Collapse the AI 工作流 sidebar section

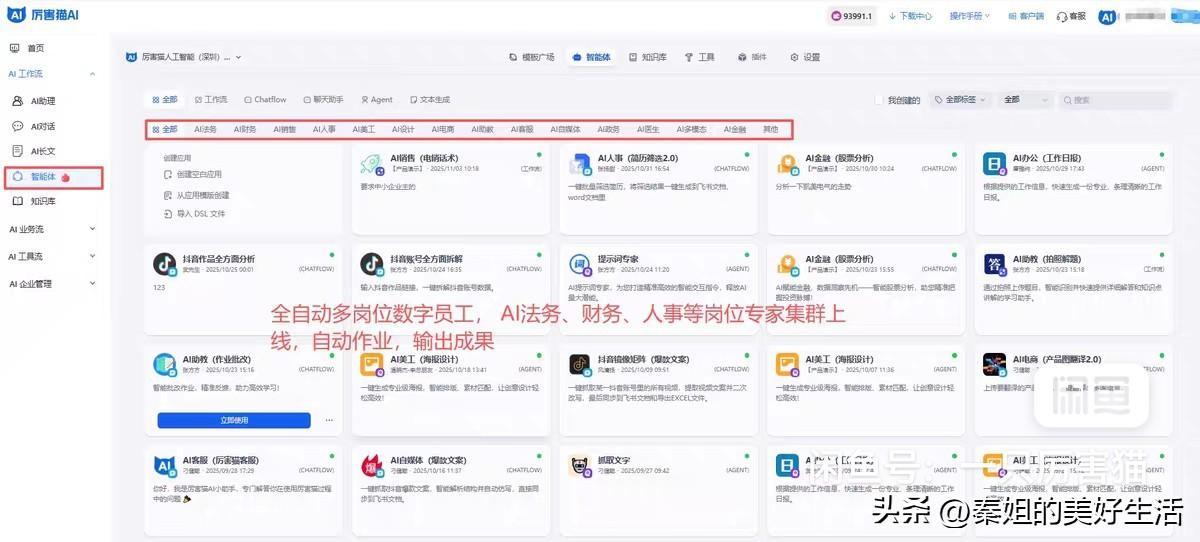coord(52,74)
